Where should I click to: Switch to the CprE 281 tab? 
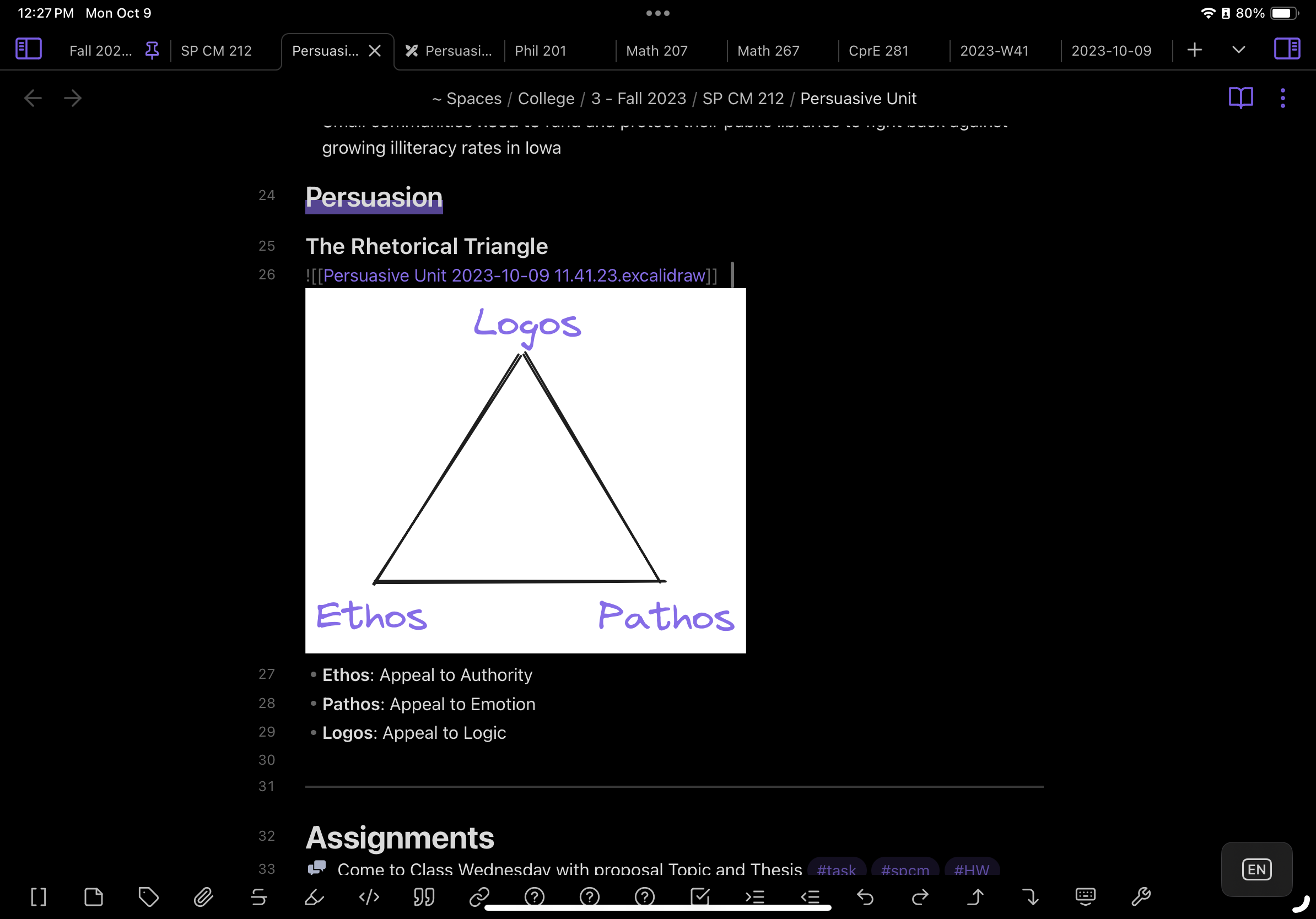pyautogui.click(x=878, y=51)
